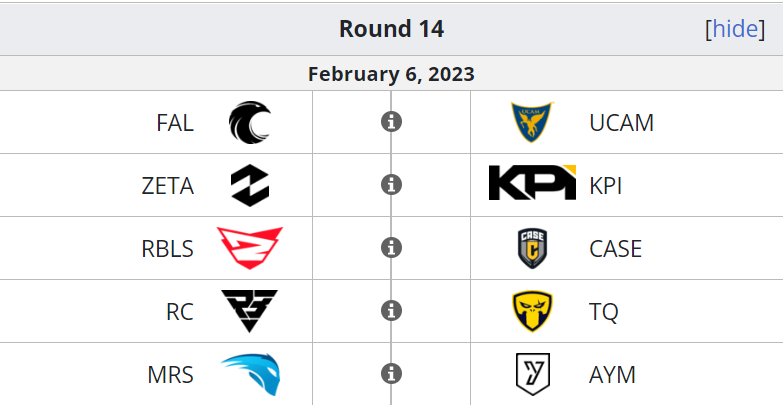The image size is (783, 406).
Task: Open match info for FAL vs UCAM
Action: pyautogui.click(x=392, y=122)
